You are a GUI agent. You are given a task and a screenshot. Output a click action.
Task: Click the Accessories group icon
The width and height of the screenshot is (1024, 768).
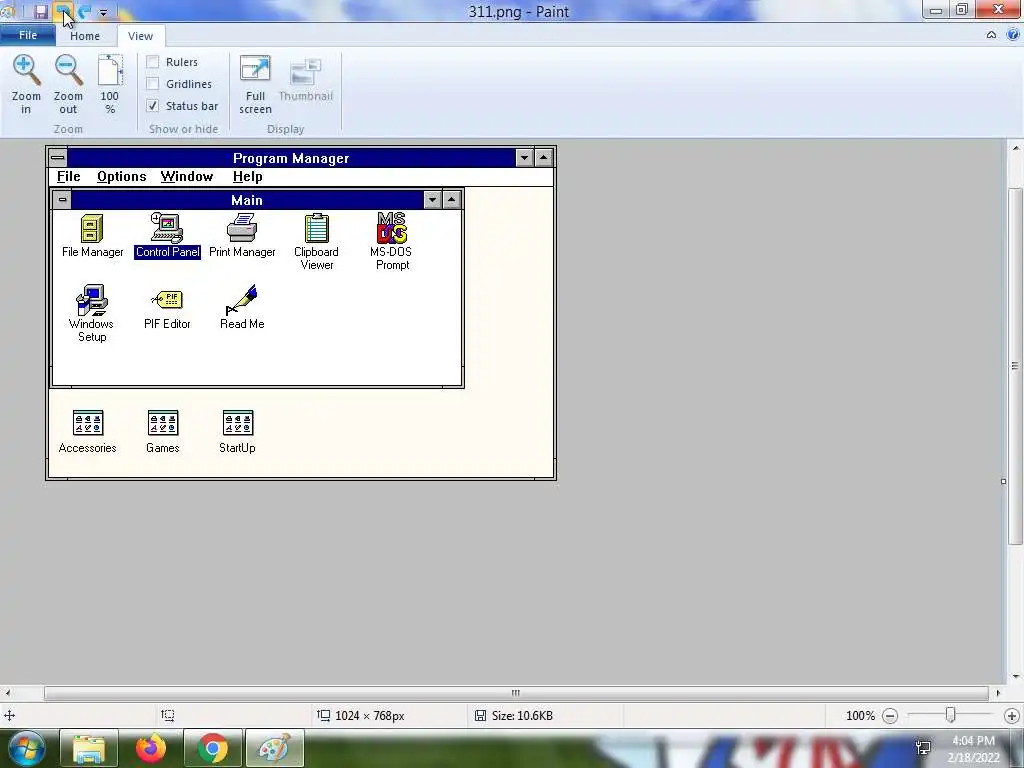[x=88, y=423]
